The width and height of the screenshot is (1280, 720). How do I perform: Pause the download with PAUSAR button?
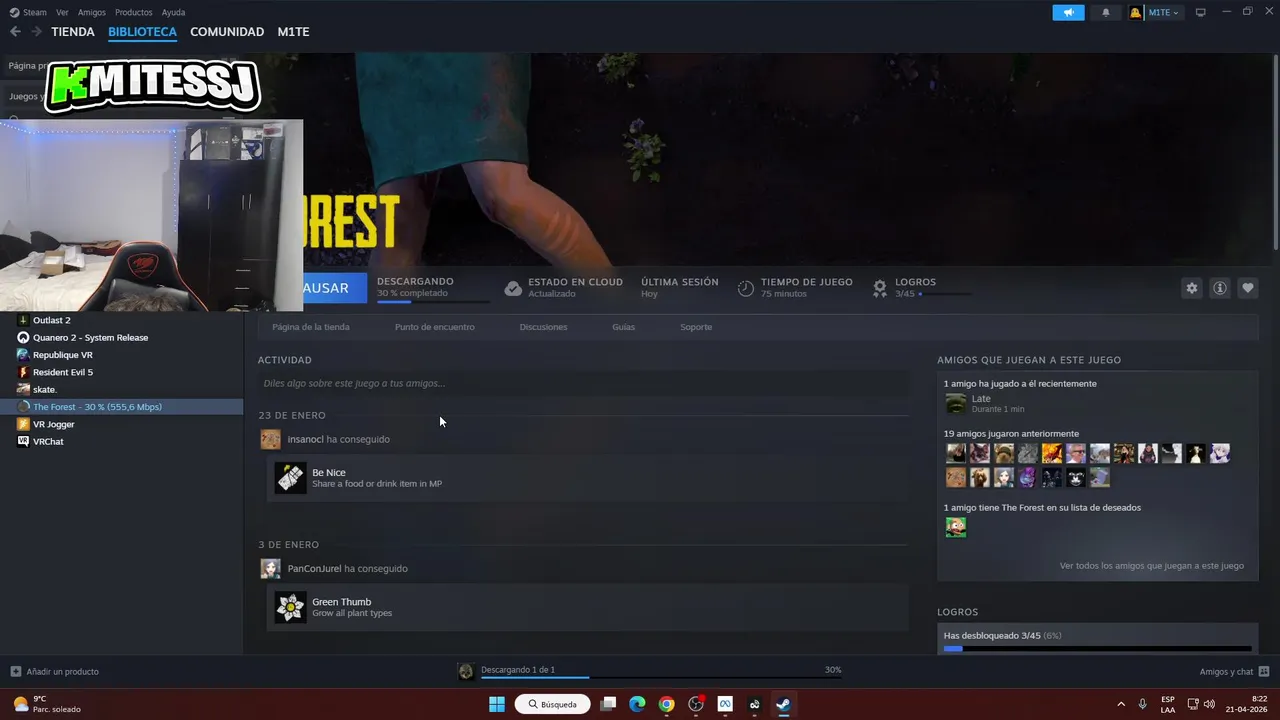(335, 288)
